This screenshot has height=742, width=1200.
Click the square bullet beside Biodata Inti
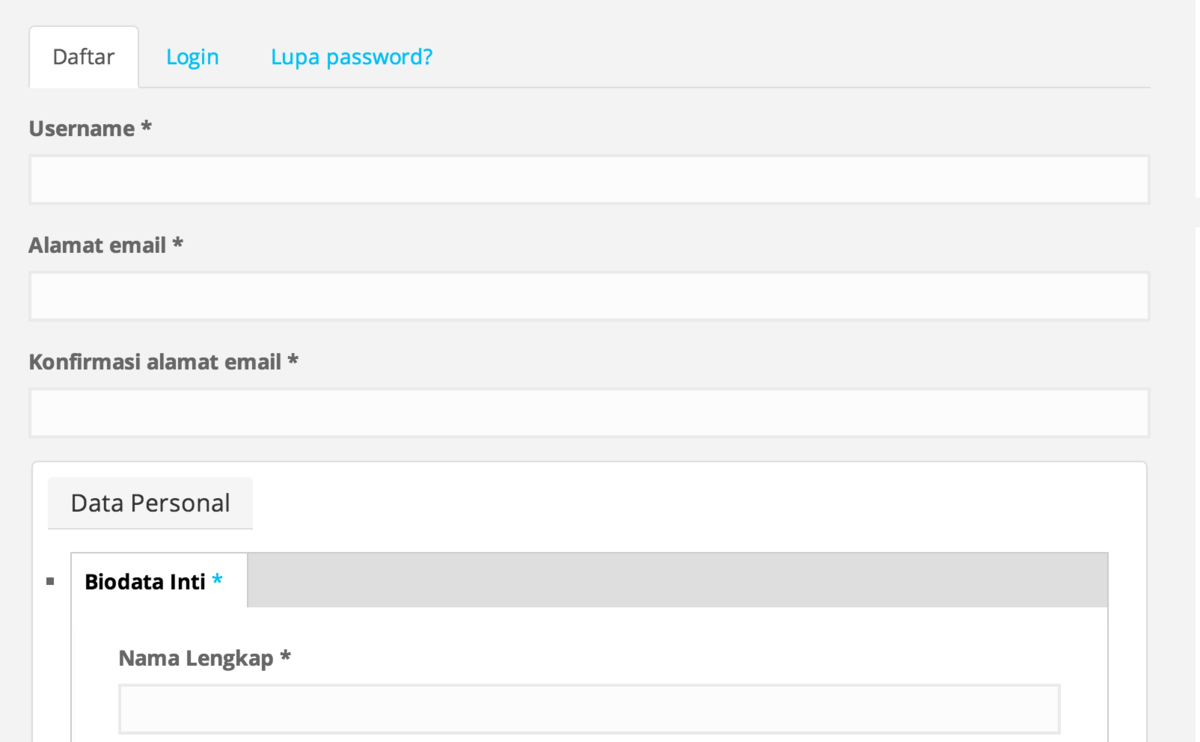(x=51, y=581)
